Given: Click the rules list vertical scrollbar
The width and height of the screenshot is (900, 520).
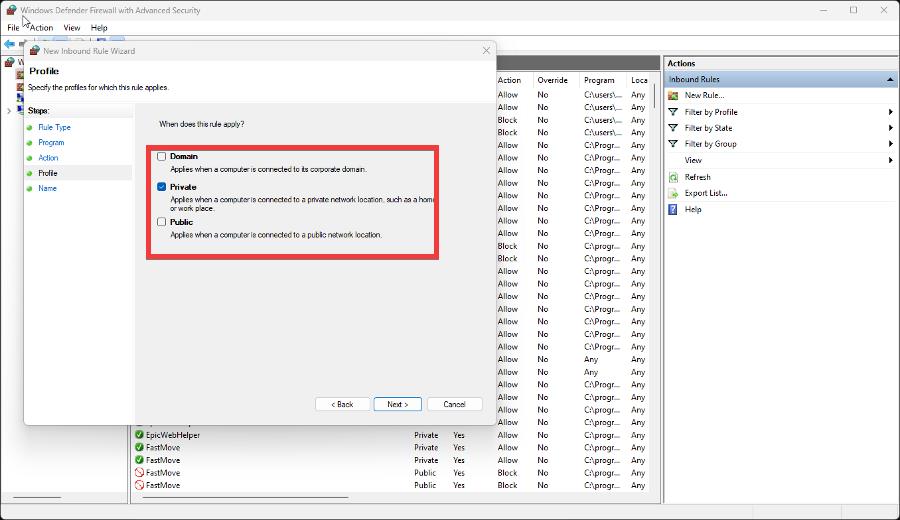Looking at the screenshot, I should pyautogui.click(x=654, y=96).
